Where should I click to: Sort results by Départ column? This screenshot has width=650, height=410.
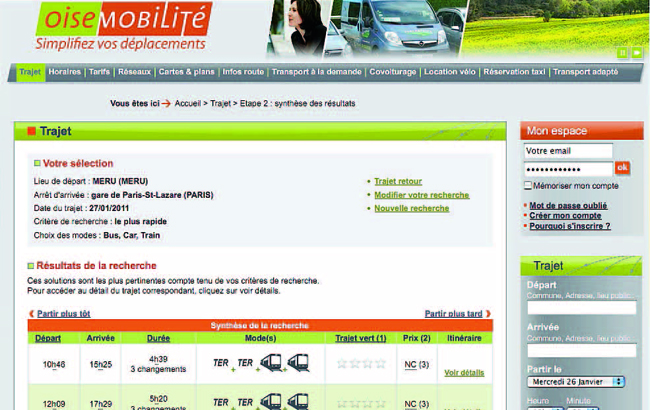(47, 338)
